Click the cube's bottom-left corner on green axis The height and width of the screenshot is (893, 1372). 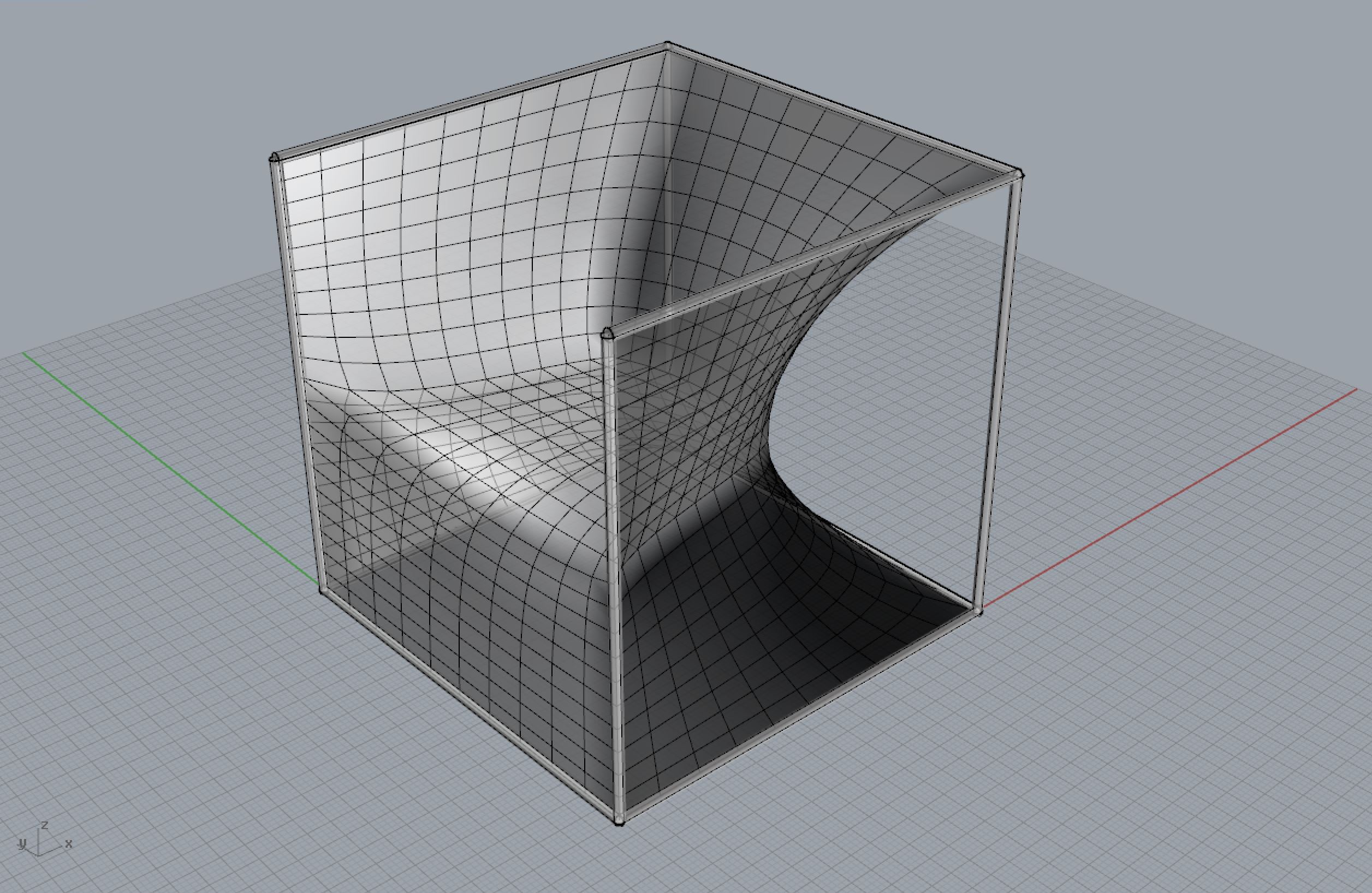(x=323, y=590)
